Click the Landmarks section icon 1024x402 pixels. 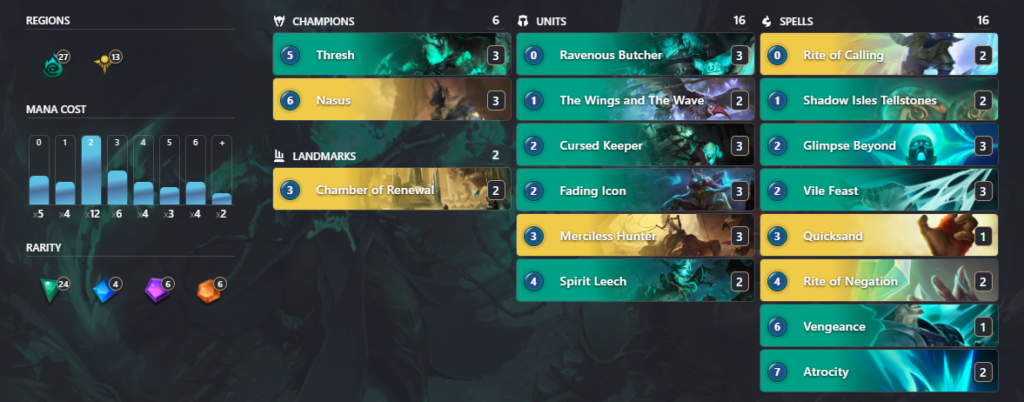(280, 156)
